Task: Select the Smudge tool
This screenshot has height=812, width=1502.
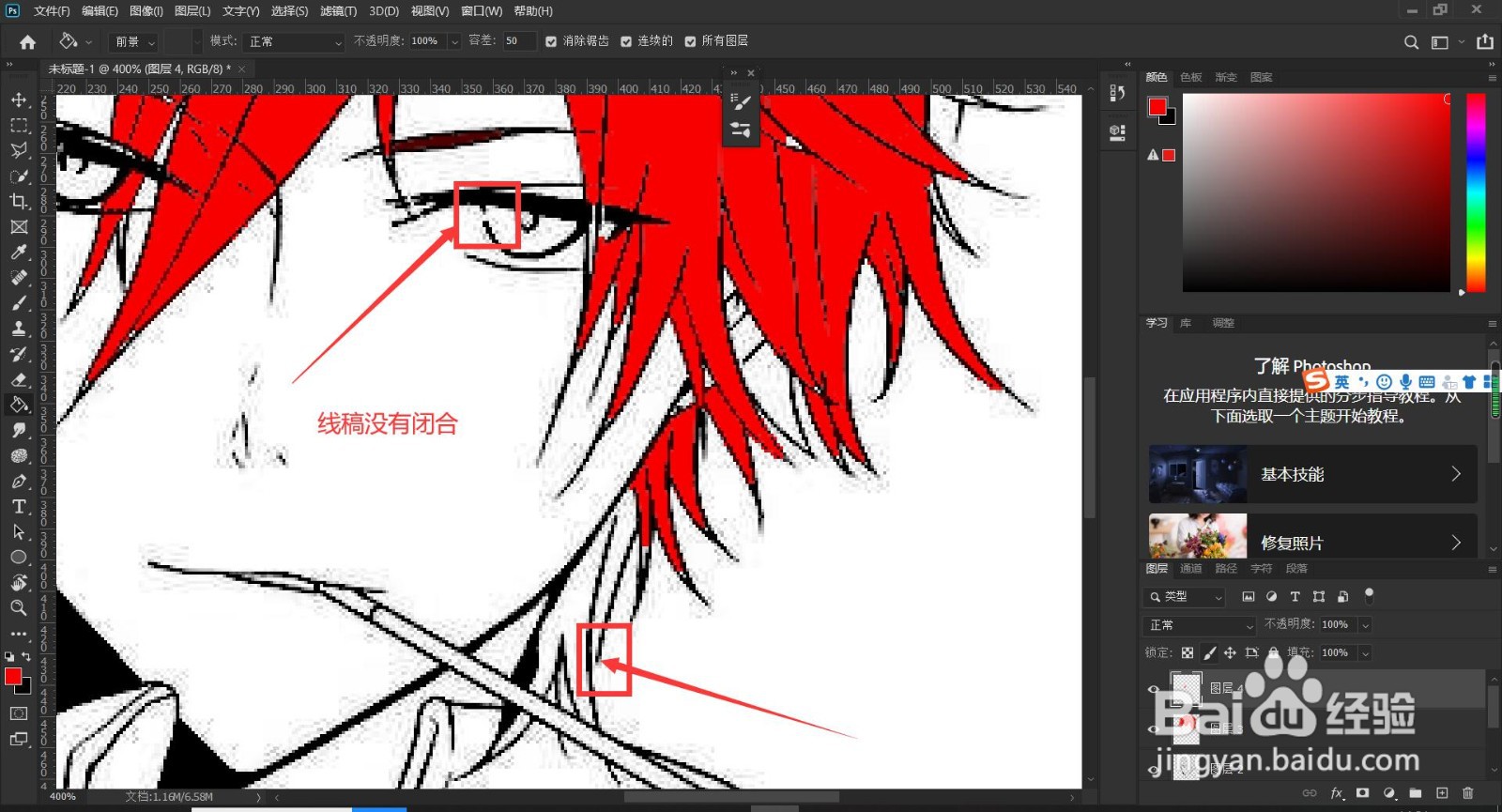Action: tap(19, 430)
